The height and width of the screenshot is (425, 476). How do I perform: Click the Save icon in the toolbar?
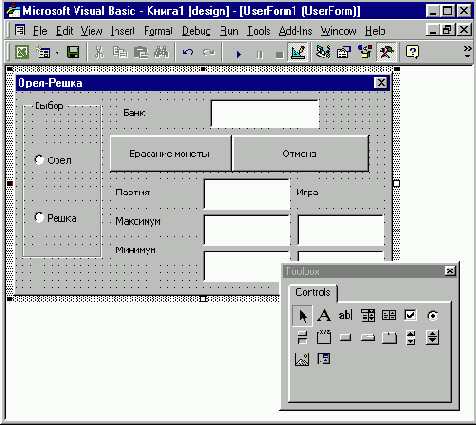(x=73, y=52)
